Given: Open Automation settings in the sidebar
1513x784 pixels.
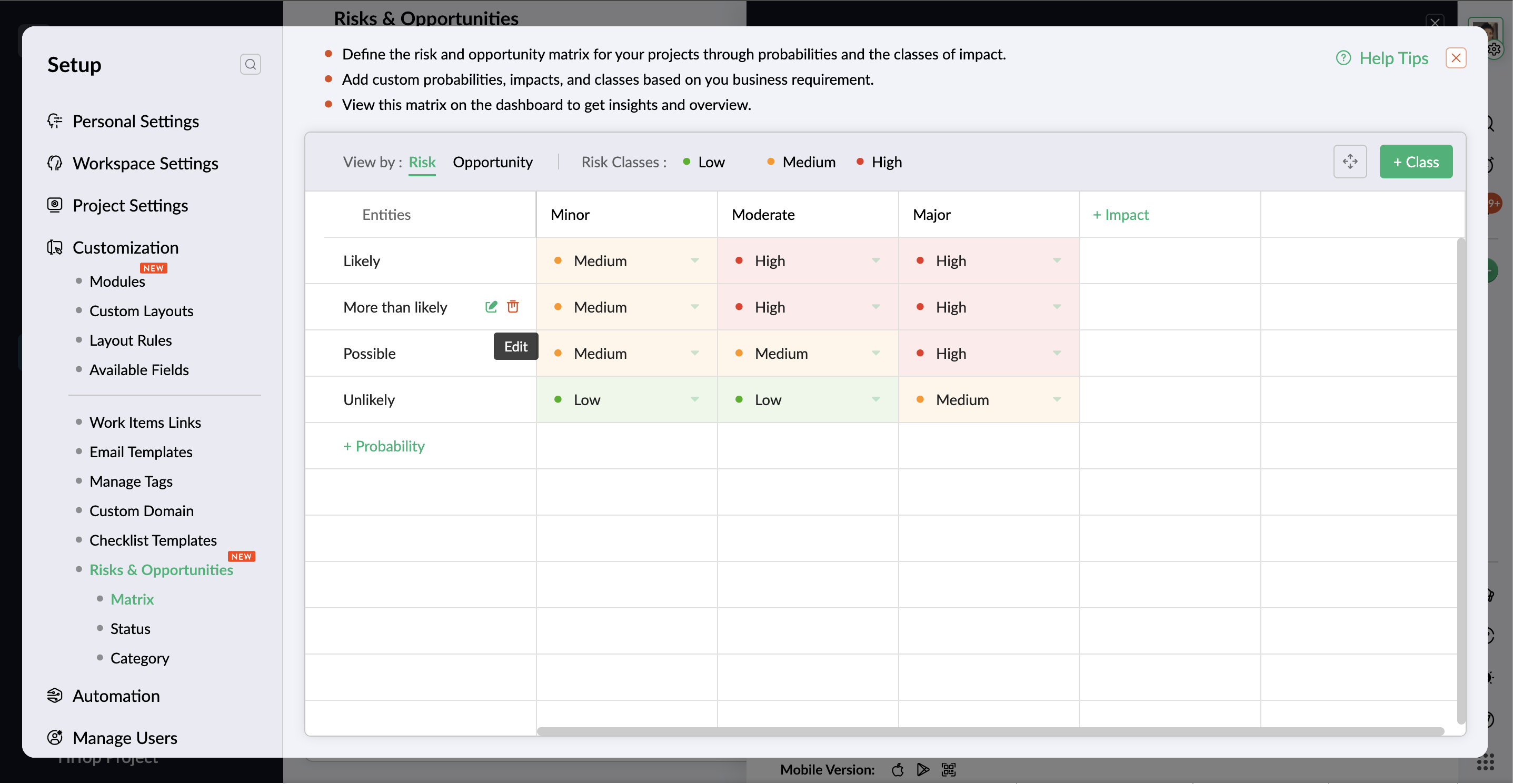Looking at the screenshot, I should click(116, 696).
